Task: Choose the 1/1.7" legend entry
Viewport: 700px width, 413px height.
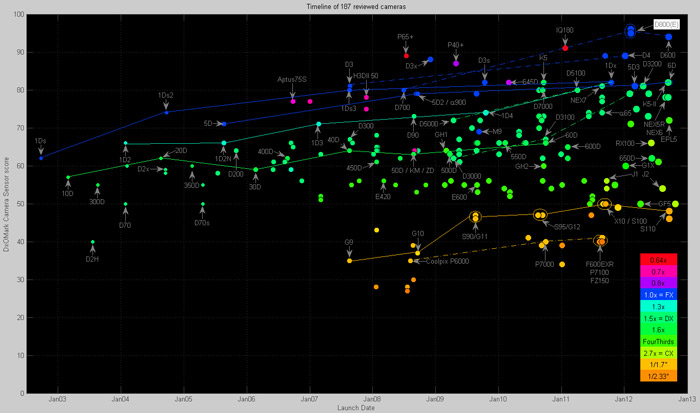Action: (658, 364)
